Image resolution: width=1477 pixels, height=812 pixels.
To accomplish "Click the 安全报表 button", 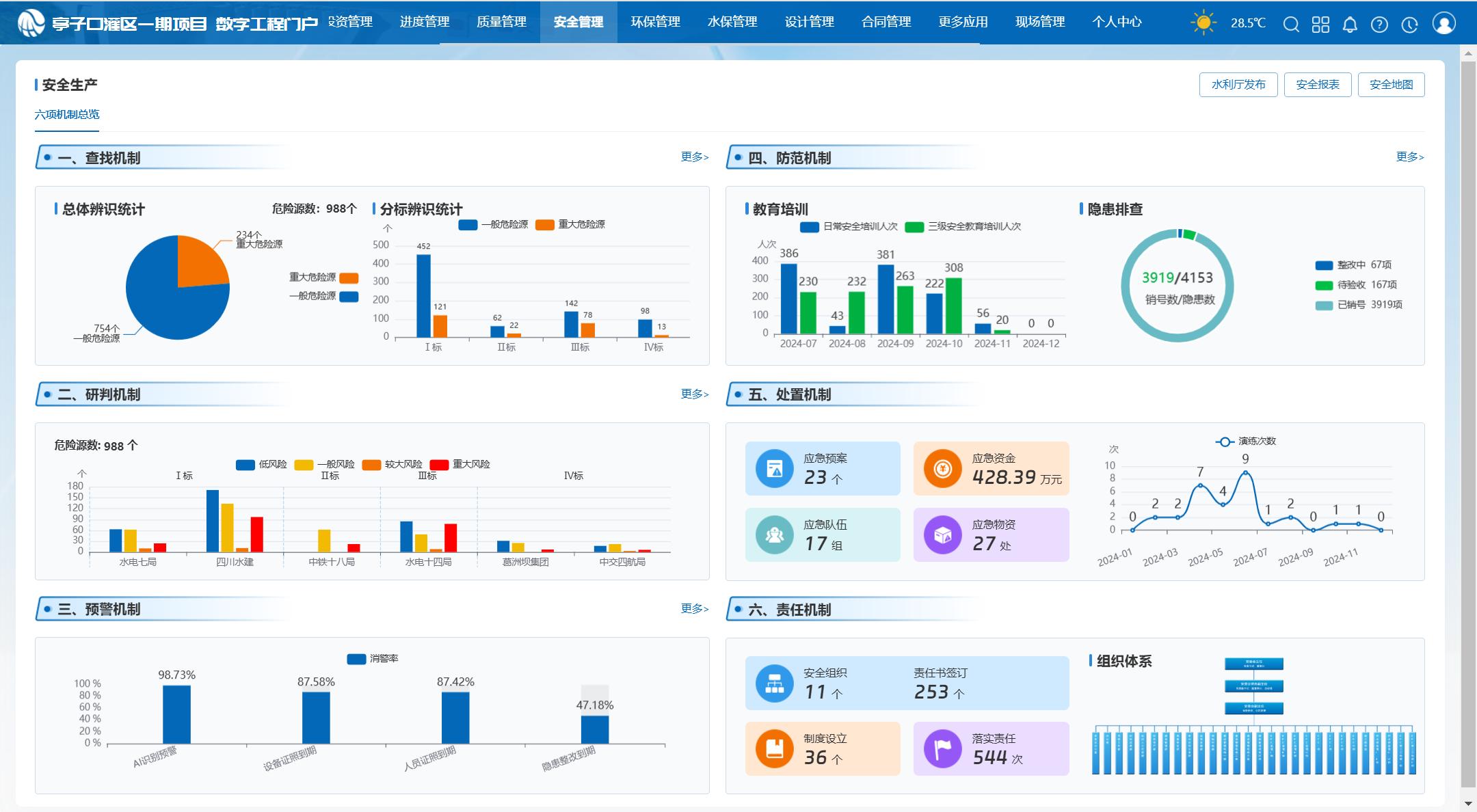I will 1317,85.
